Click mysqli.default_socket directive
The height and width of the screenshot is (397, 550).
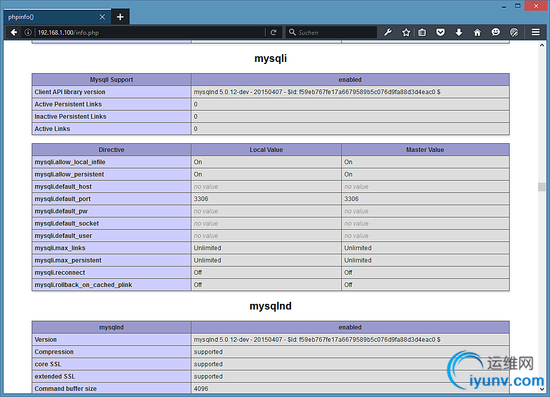point(67,223)
